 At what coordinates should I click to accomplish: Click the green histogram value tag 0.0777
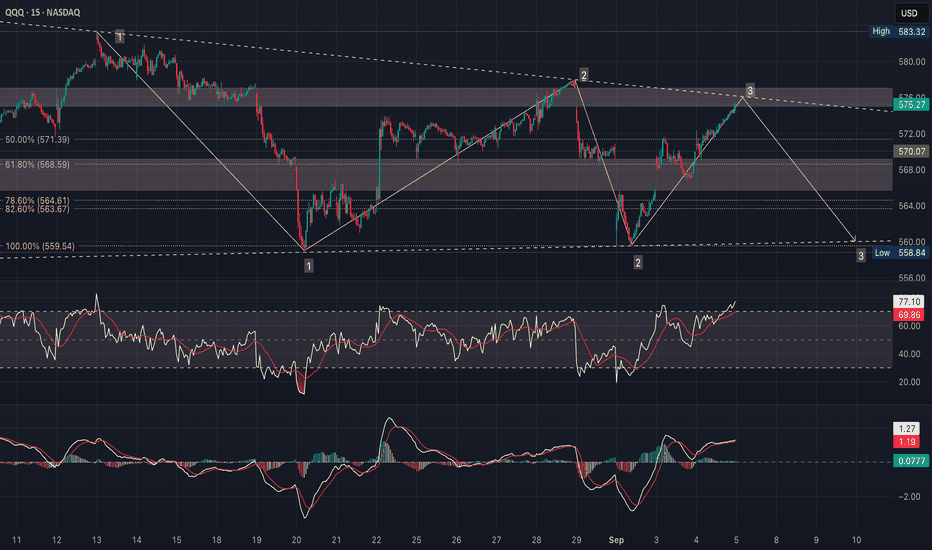911,461
